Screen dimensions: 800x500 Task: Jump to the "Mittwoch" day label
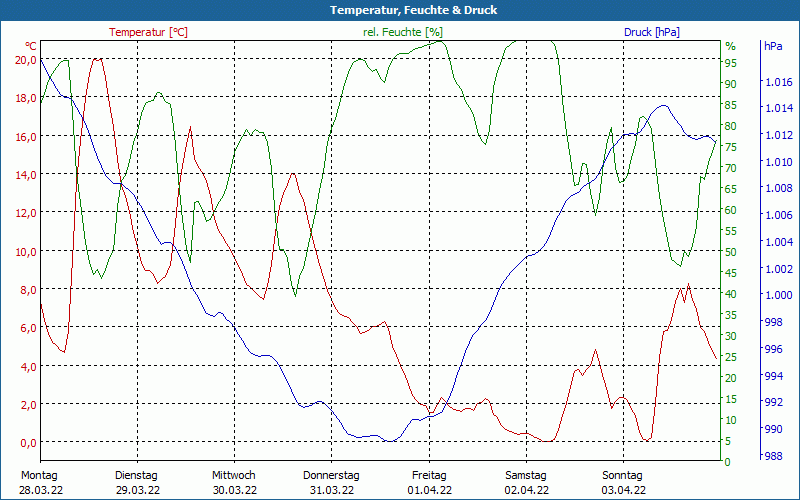click(234, 475)
